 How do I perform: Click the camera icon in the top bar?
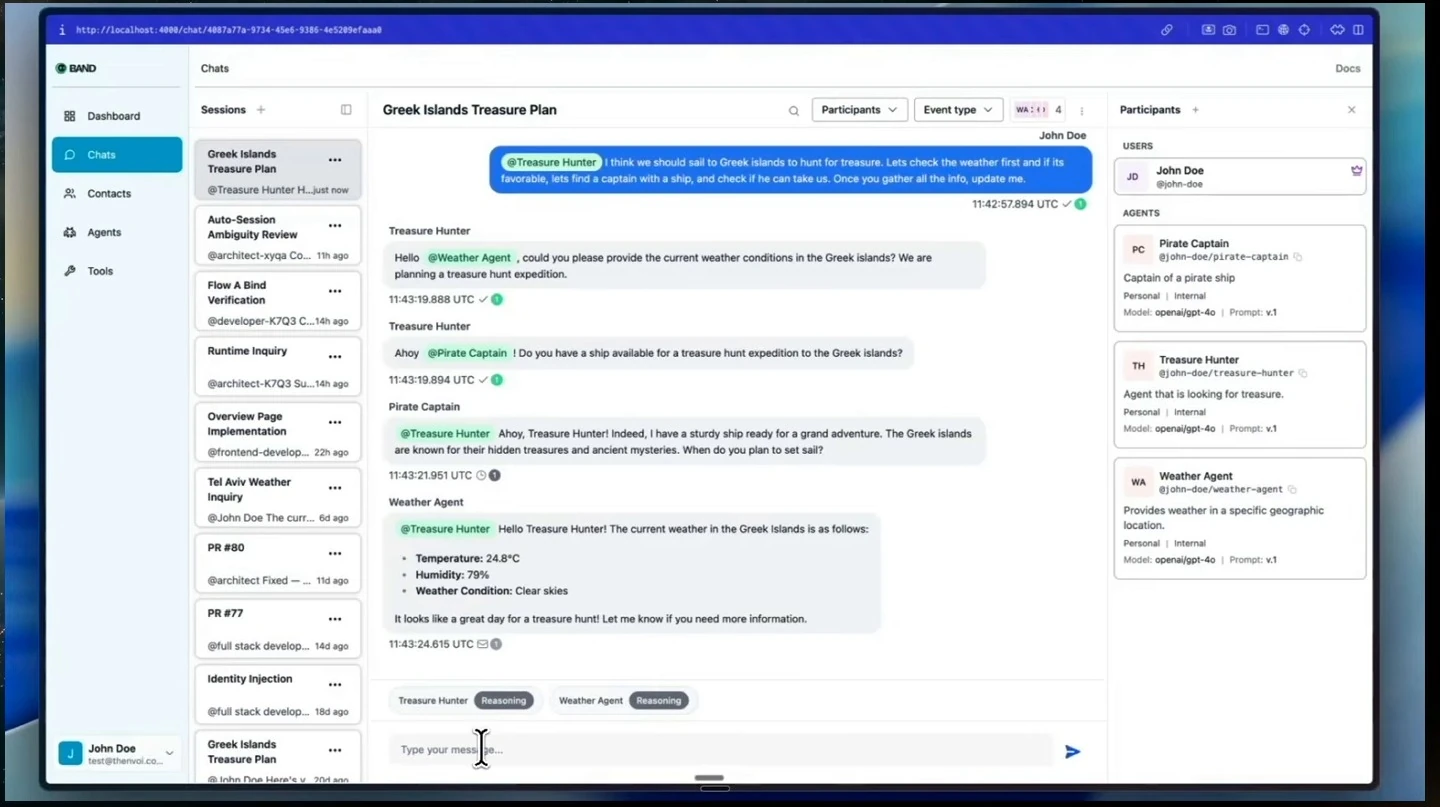(1229, 30)
